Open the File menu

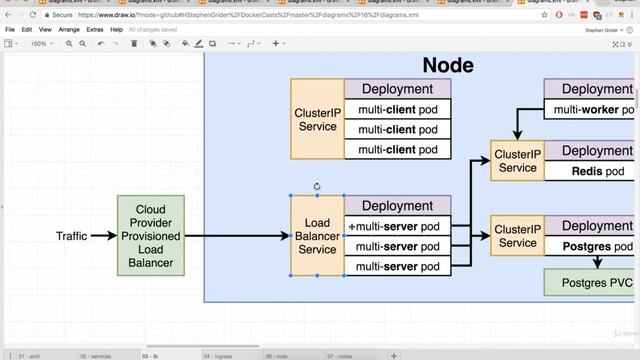pyautogui.click(x=10, y=29)
